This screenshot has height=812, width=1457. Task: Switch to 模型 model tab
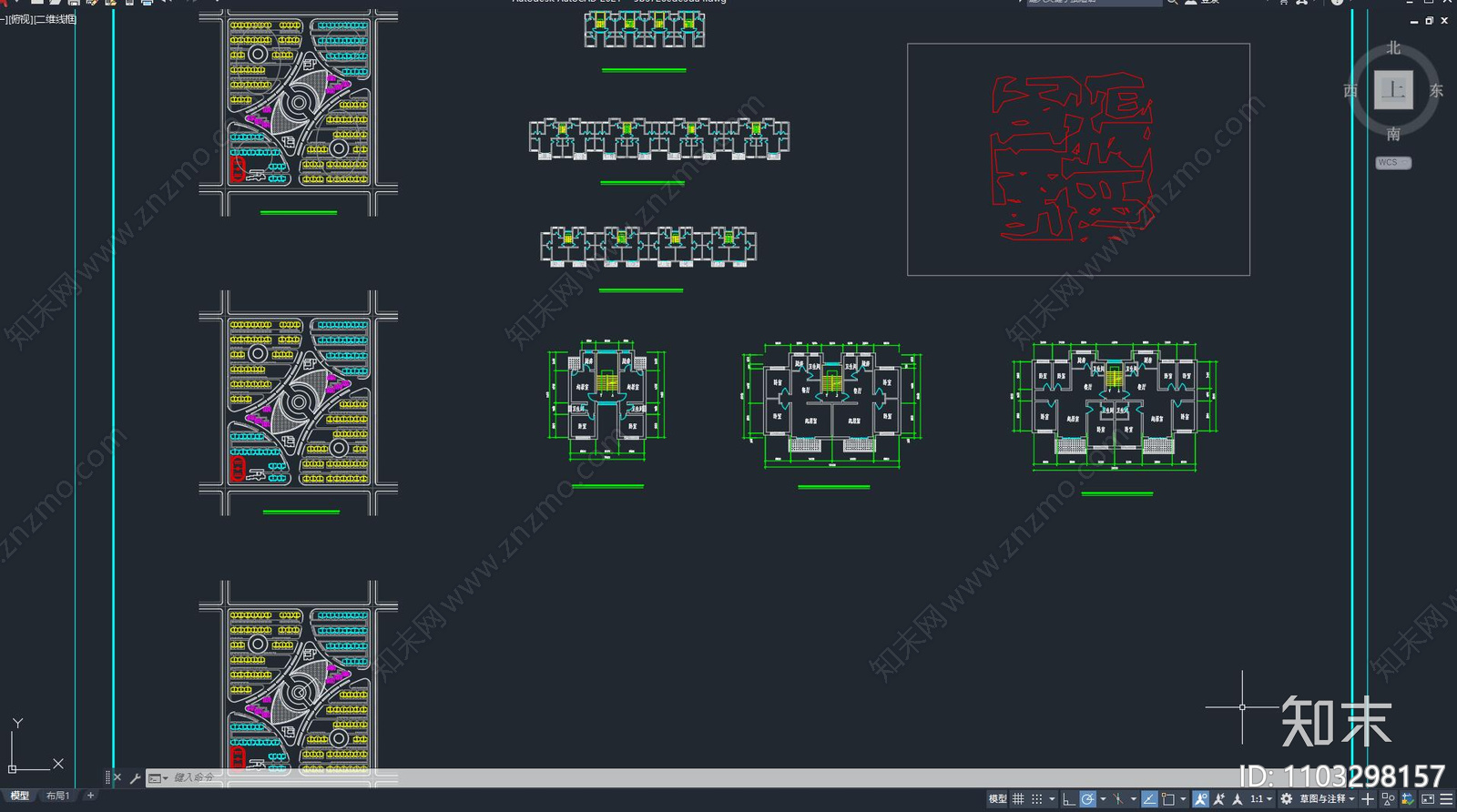click(x=19, y=796)
